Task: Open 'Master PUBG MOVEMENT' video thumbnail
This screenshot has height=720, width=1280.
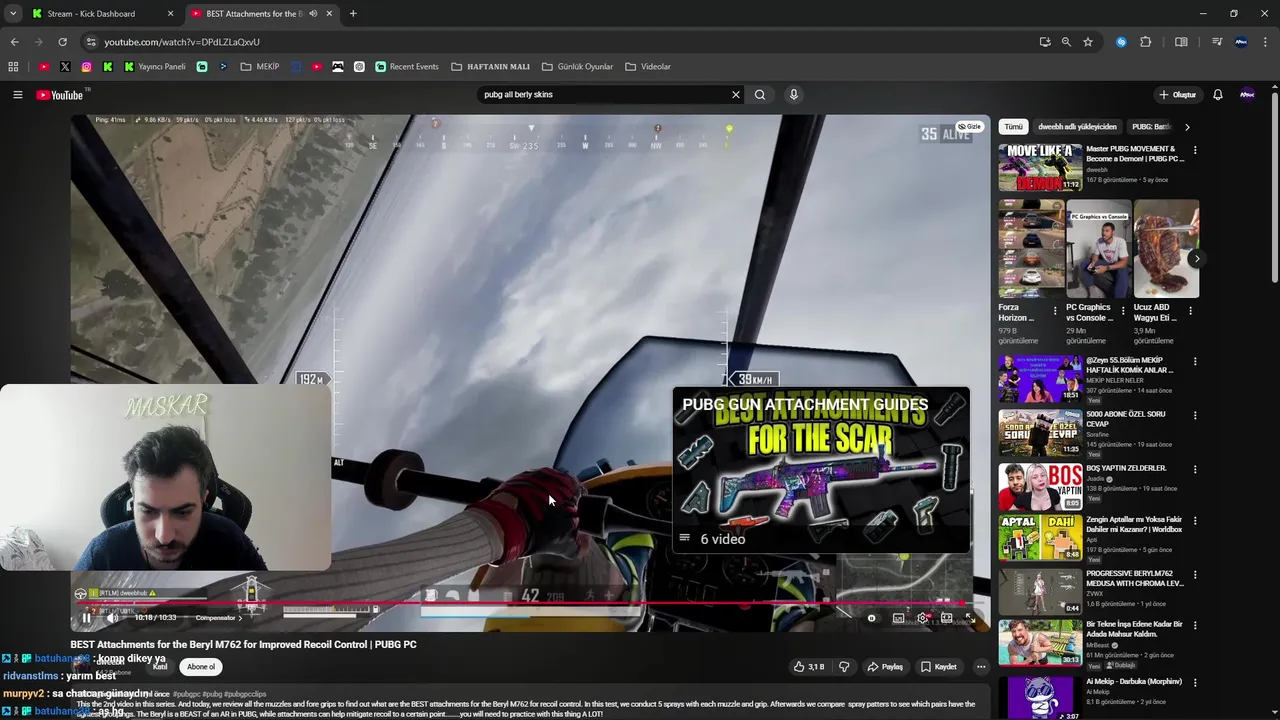Action: [1040, 167]
